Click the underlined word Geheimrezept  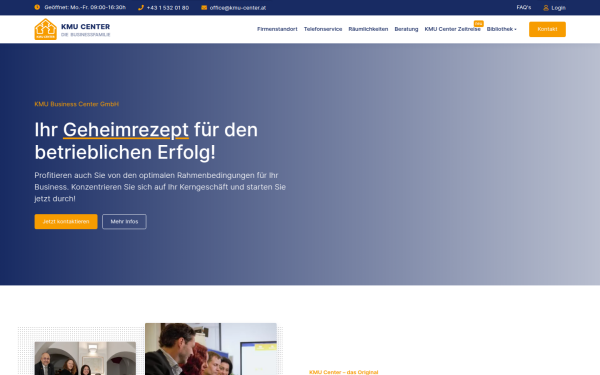point(126,130)
